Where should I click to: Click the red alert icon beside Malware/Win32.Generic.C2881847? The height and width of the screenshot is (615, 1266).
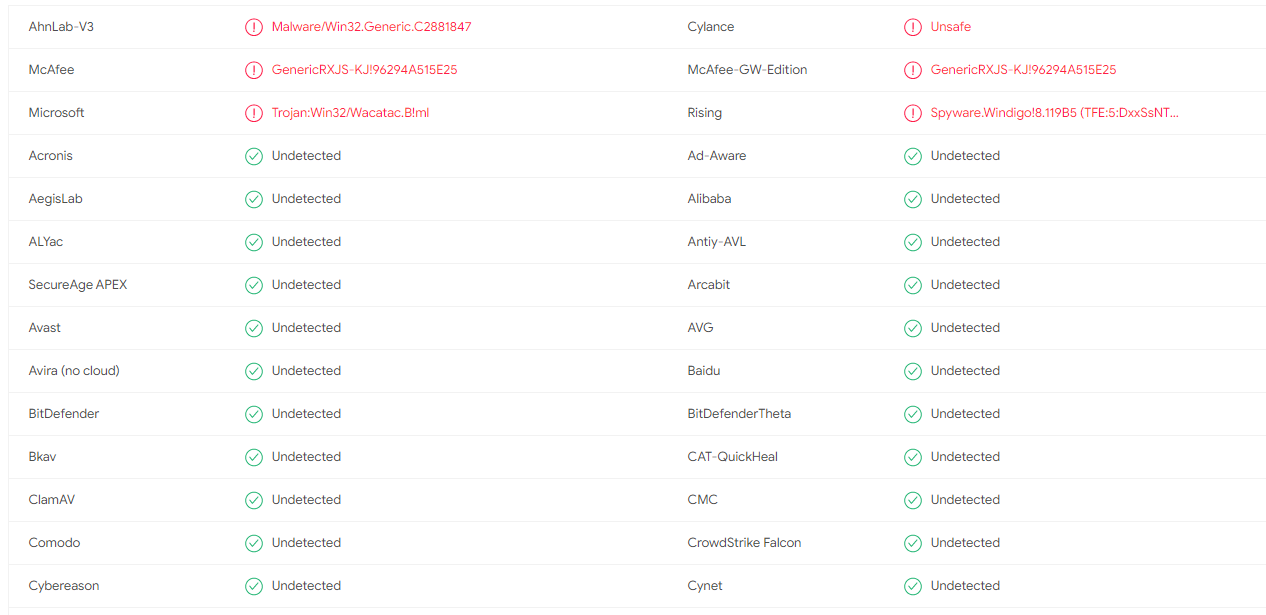click(254, 27)
